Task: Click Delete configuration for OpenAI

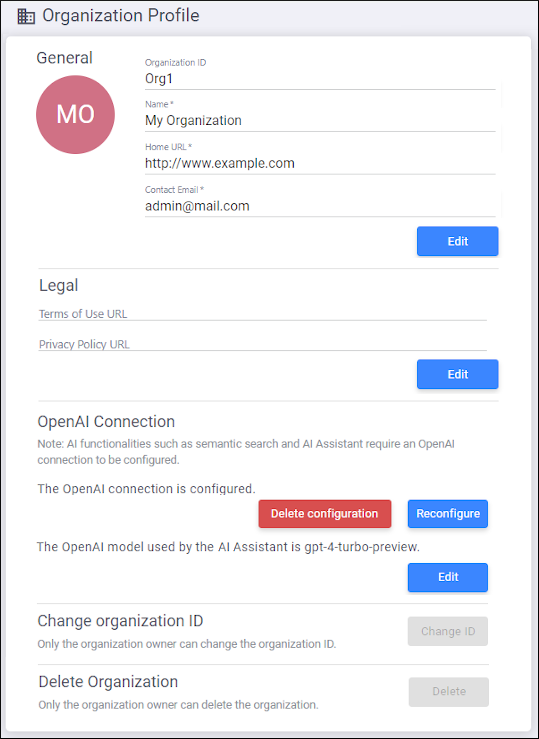Action: point(325,514)
